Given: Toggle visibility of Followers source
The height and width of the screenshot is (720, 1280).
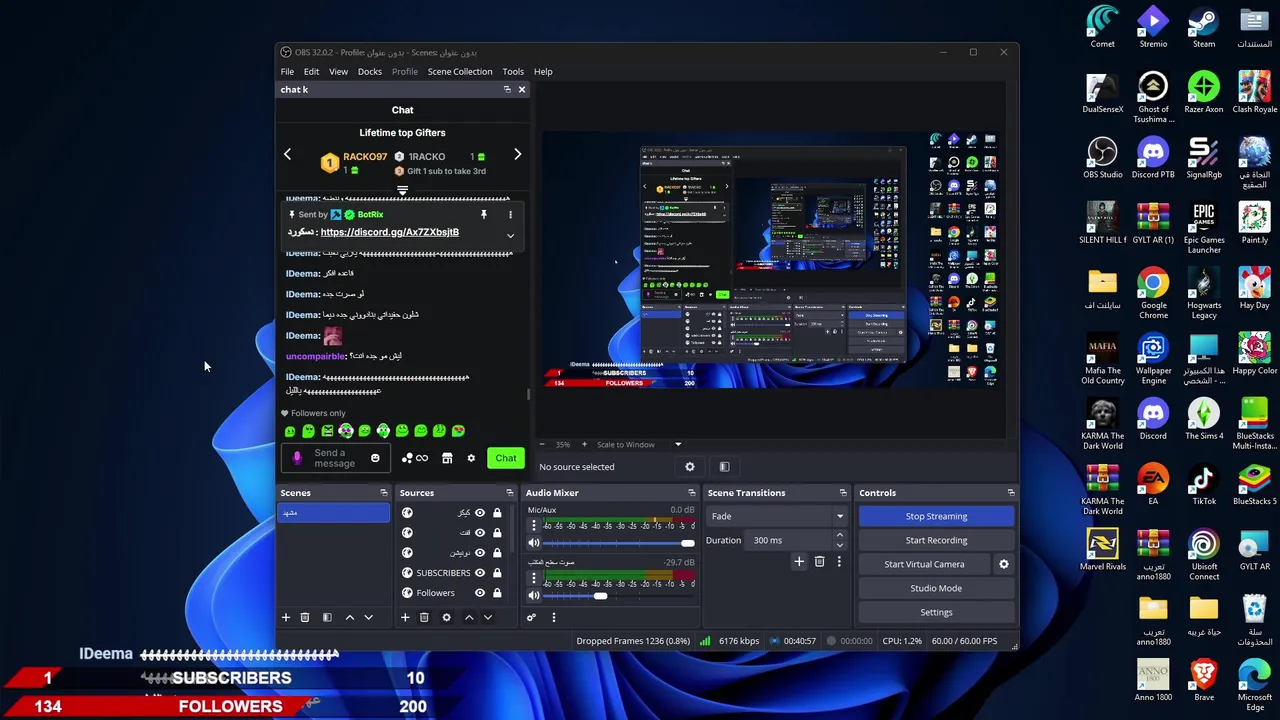Looking at the screenshot, I should coord(479,593).
